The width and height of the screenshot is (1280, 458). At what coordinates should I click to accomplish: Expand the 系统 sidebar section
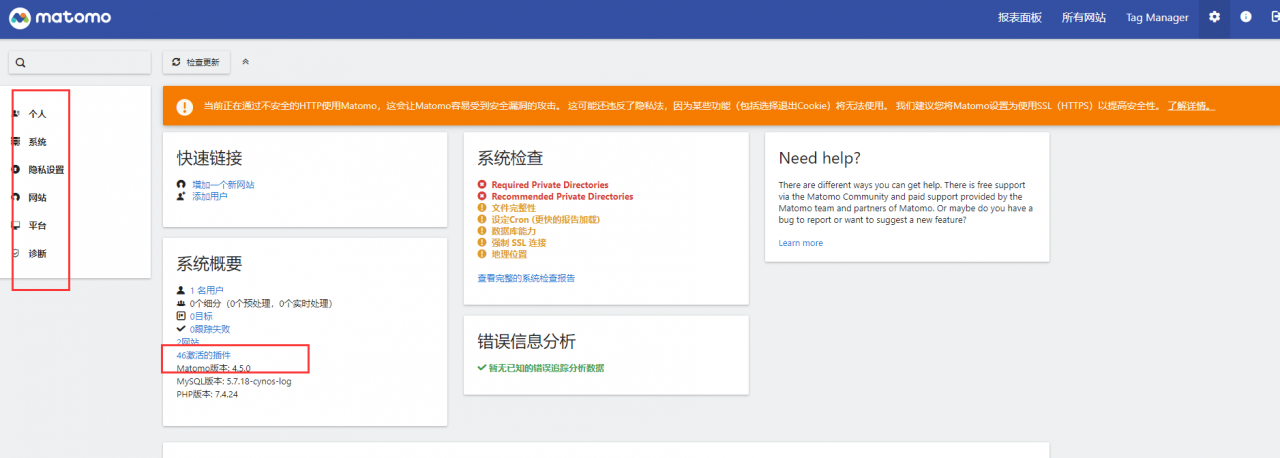[x=37, y=142]
